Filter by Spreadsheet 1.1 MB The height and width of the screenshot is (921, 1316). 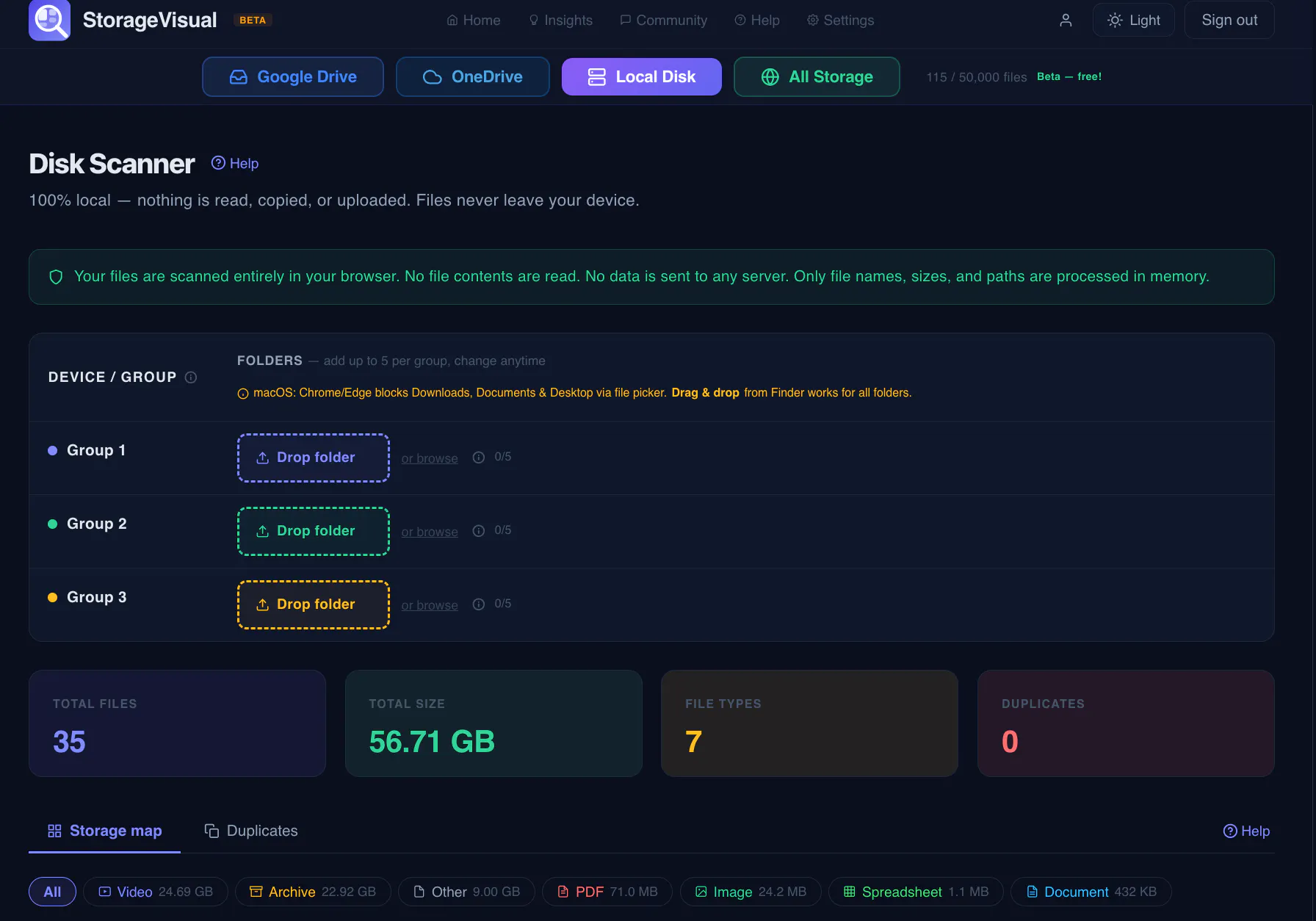916,892
